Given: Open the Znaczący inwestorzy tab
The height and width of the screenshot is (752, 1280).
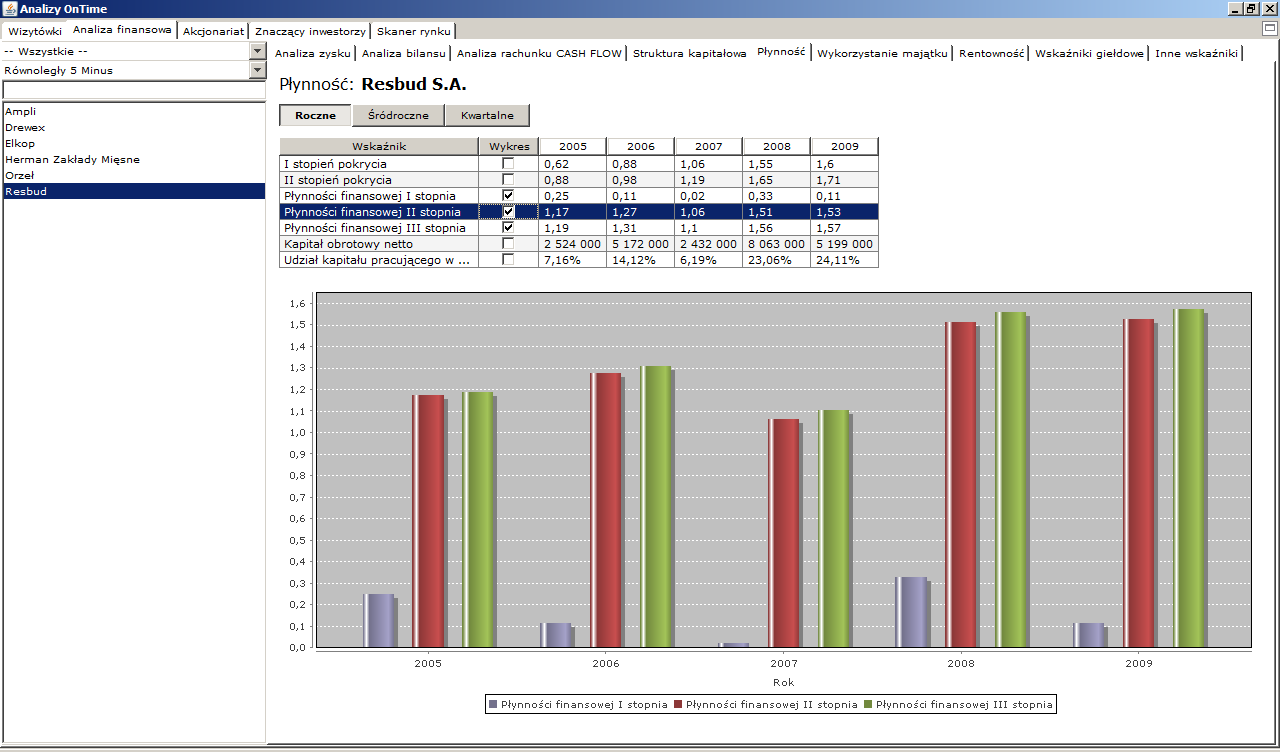Looking at the screenshot, I should point(309,31).
